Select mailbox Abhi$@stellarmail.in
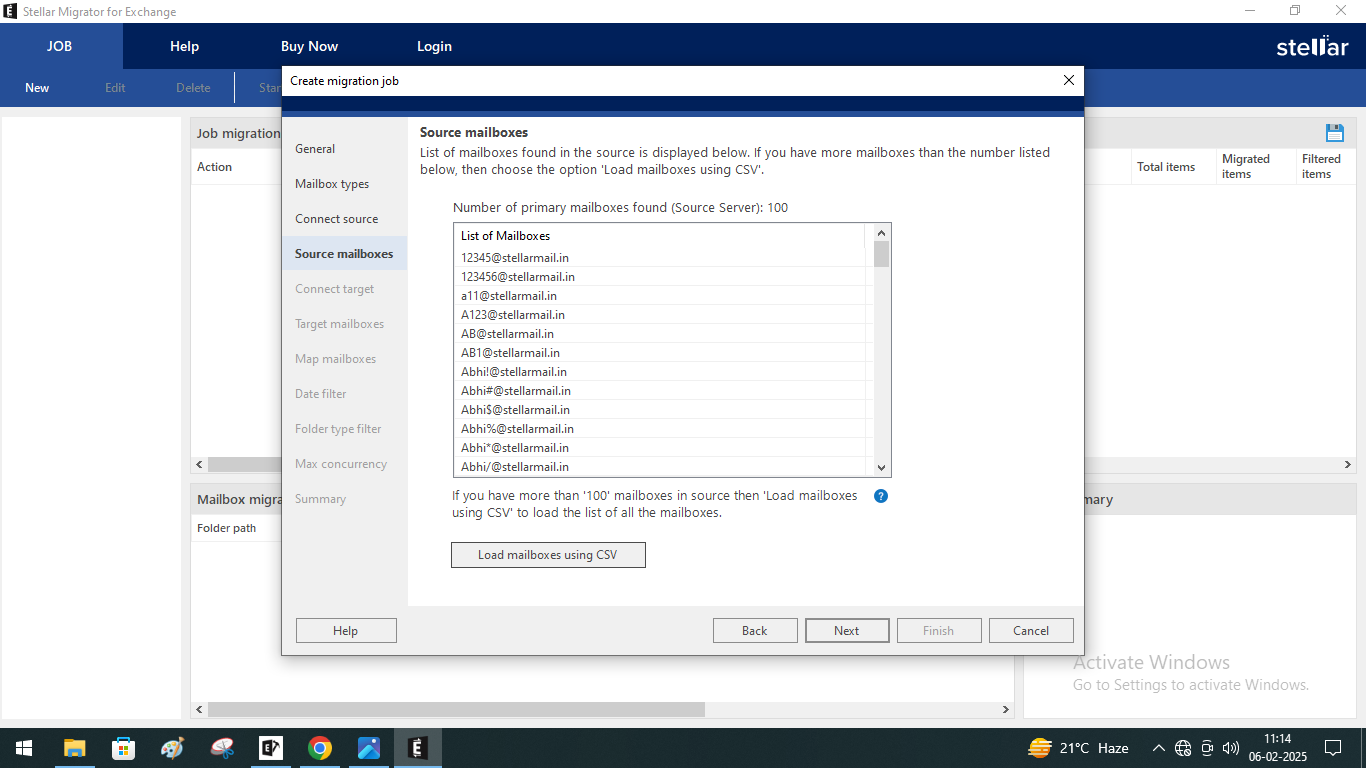The height and width of the screenshot is (768, 1366). click(662, 410)
